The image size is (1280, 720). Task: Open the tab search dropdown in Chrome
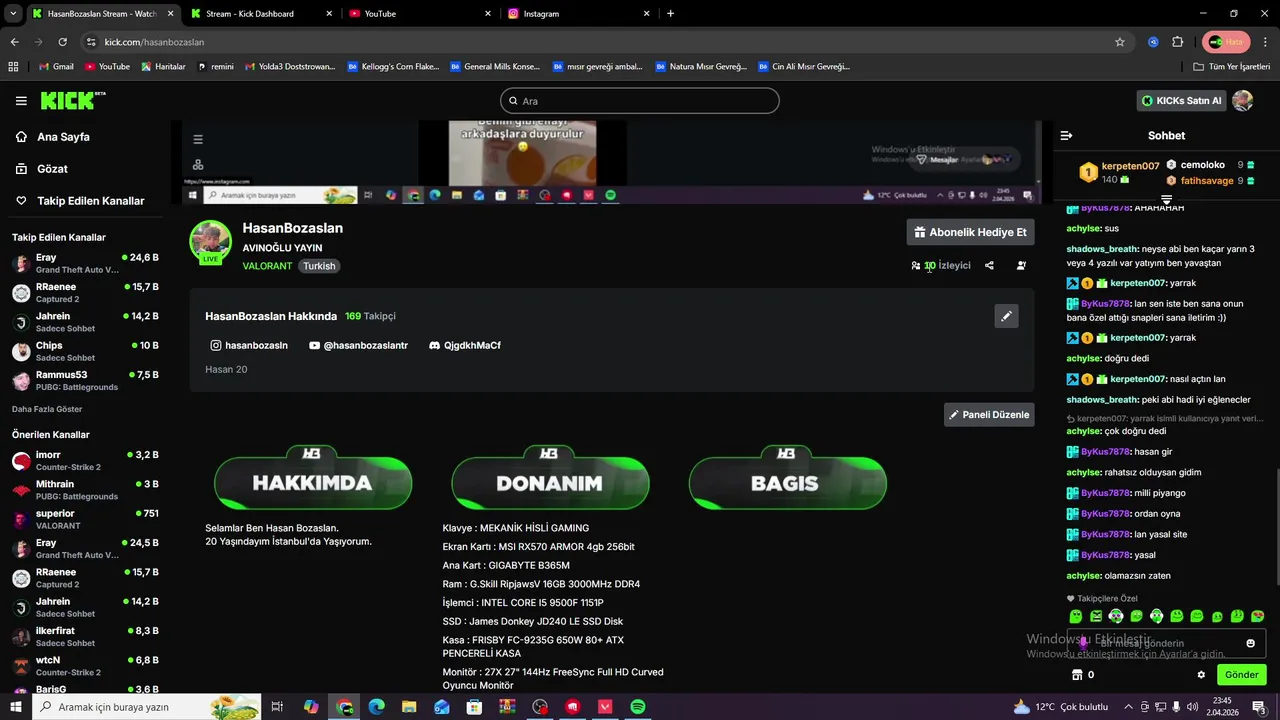click(x=13, y=13)
